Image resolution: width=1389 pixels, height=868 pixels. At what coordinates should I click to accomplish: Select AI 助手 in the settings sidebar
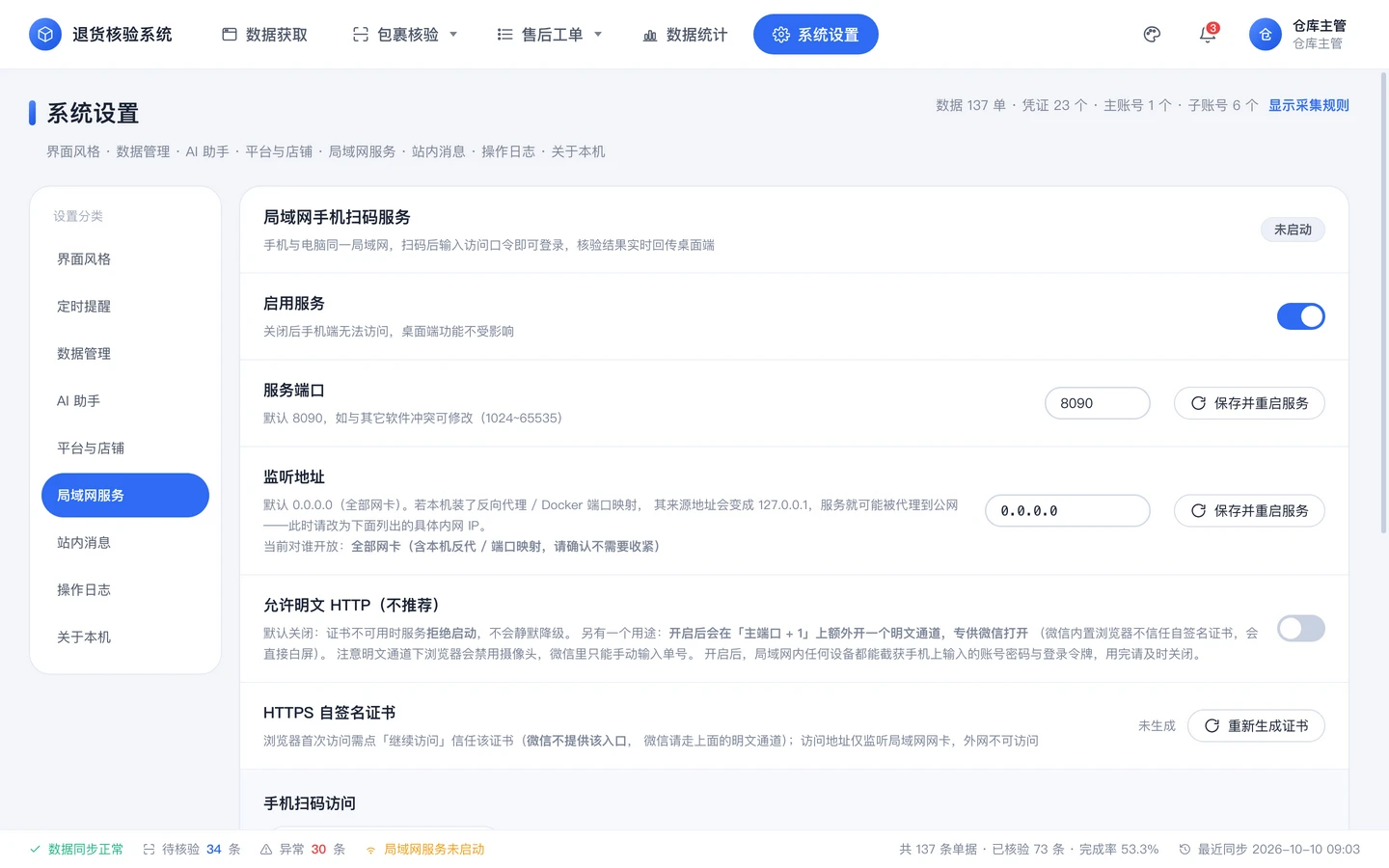125,401
